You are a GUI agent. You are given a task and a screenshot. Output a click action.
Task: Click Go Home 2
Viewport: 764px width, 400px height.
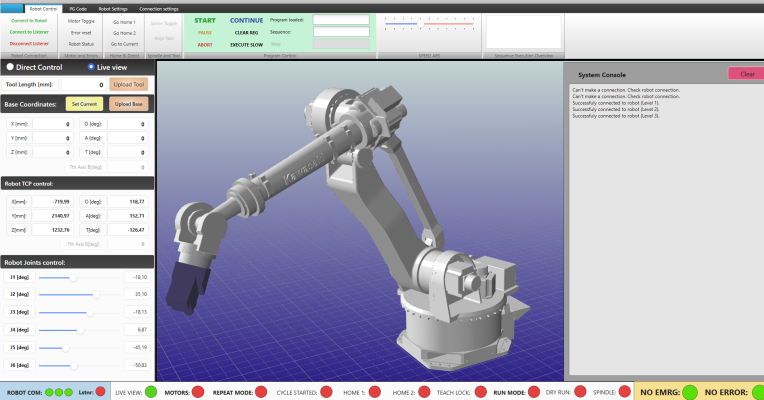124,33
